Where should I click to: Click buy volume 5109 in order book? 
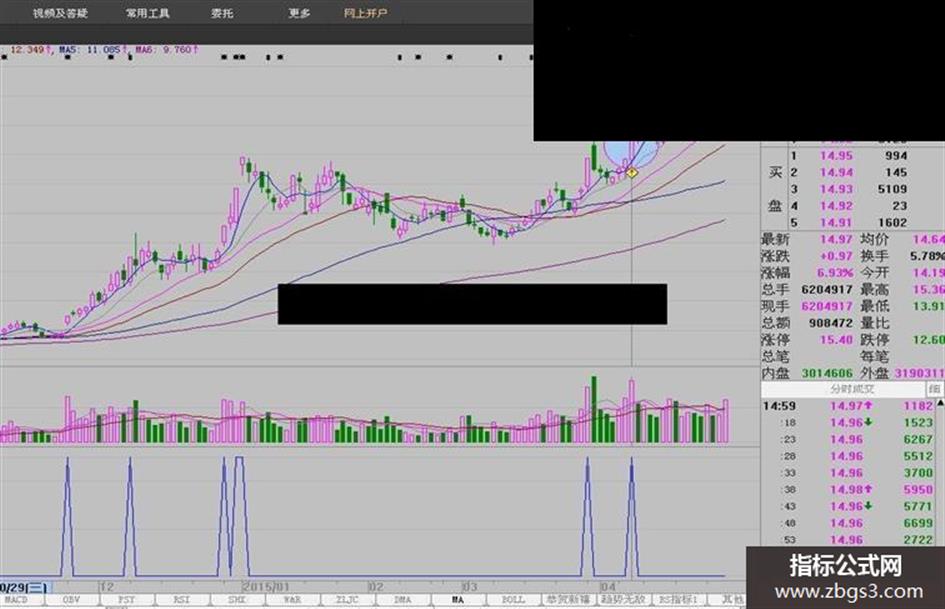[x=893, y=189]
